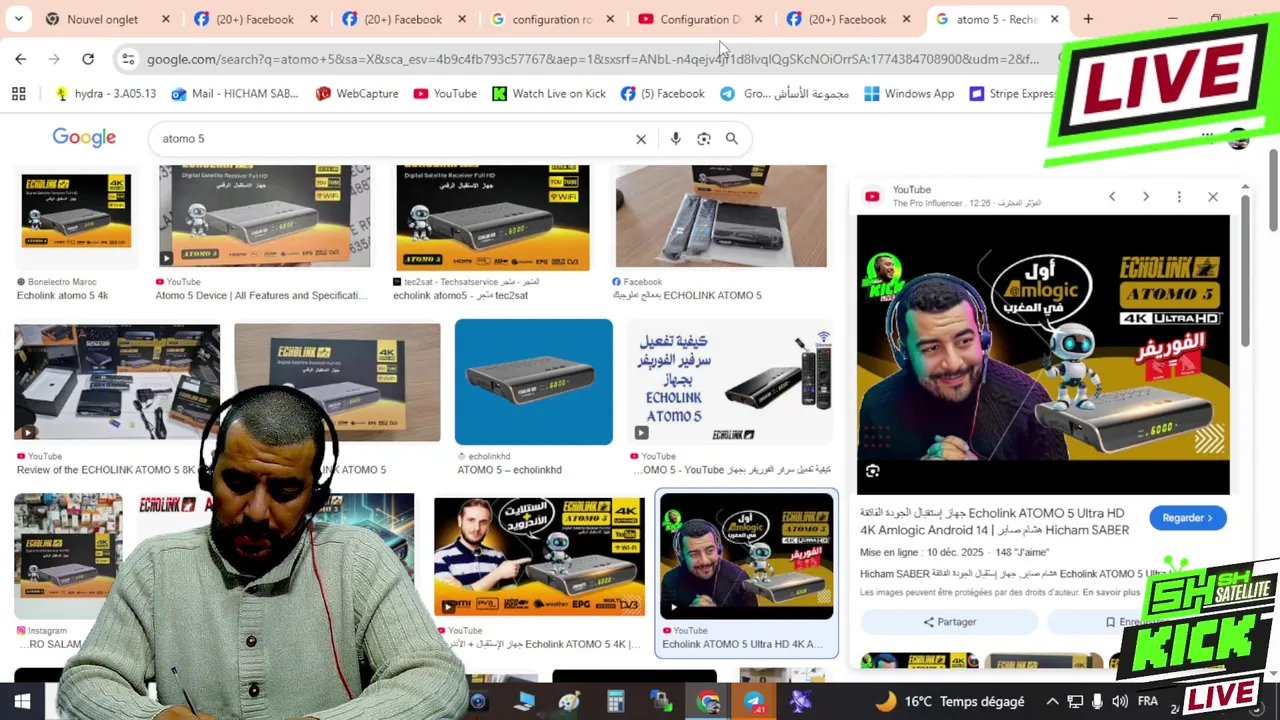Open the Chrome apps grid in bookmarks bar
The height and width of the screenshot is (720, 1280).
(x=18, y=93)
